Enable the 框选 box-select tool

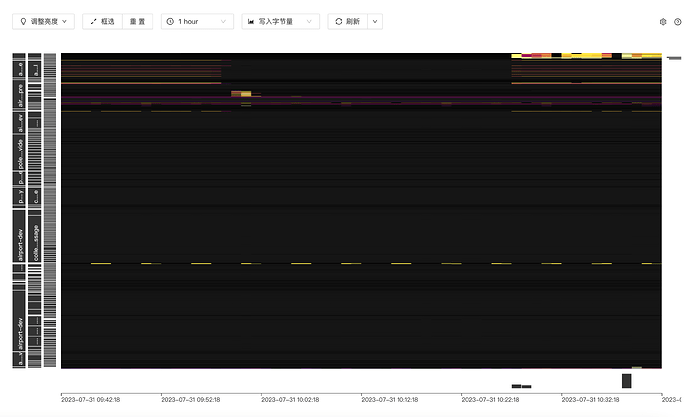pos(102,21)
